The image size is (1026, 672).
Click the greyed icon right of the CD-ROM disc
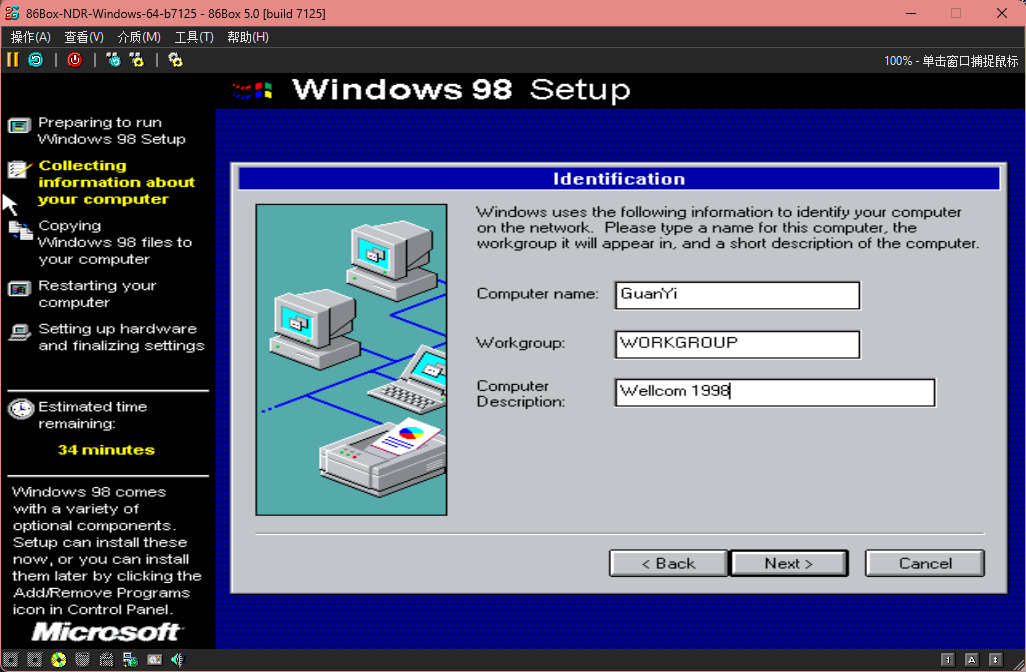pos(82,660)
